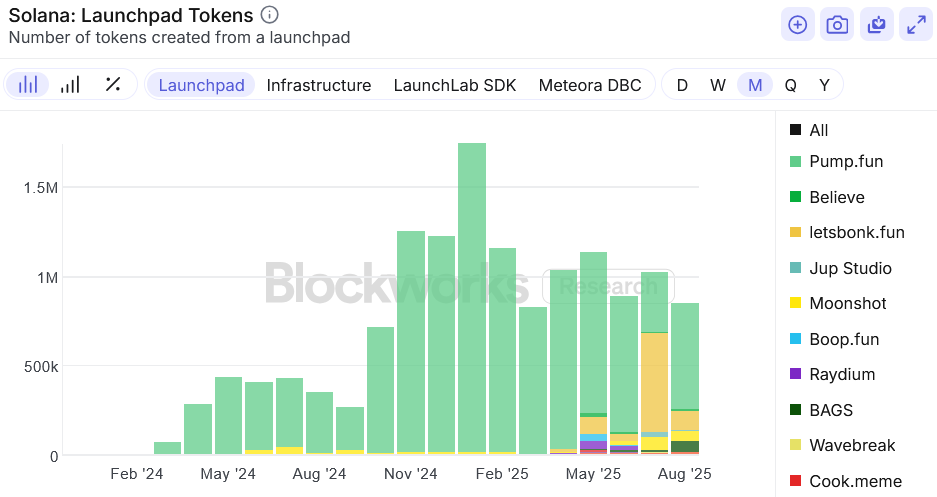Select the Launchpad tab
This screenshot has height=497, width=937.
(201, 85)
